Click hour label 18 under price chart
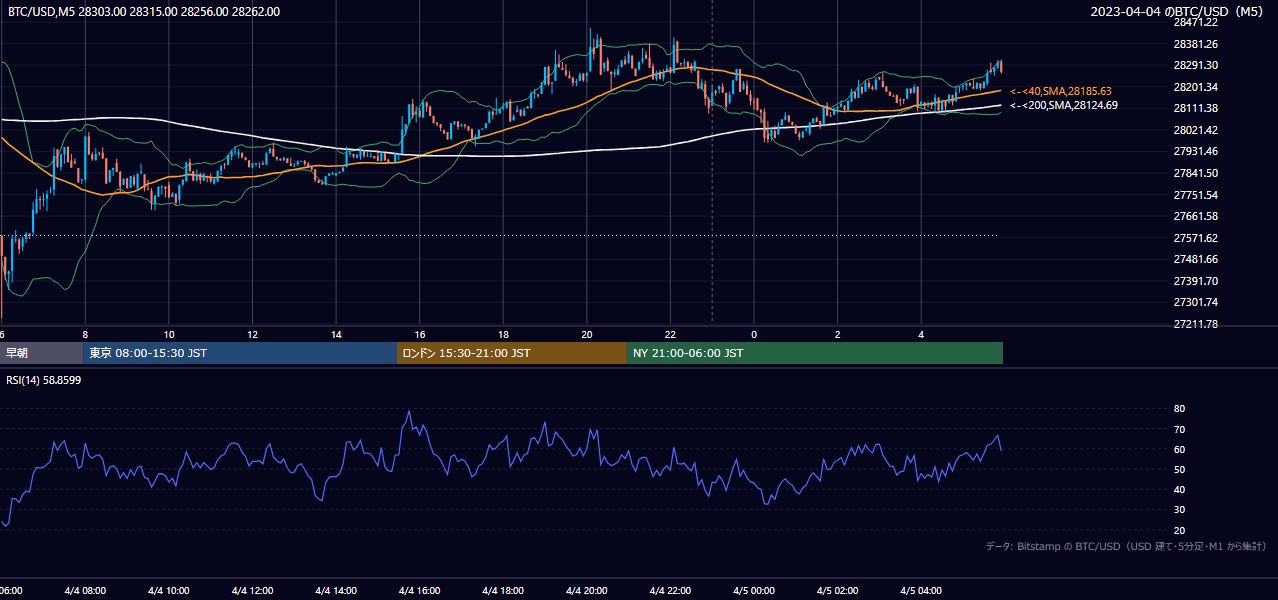This screenshot has height=600, width=1278. click(504, 334)
